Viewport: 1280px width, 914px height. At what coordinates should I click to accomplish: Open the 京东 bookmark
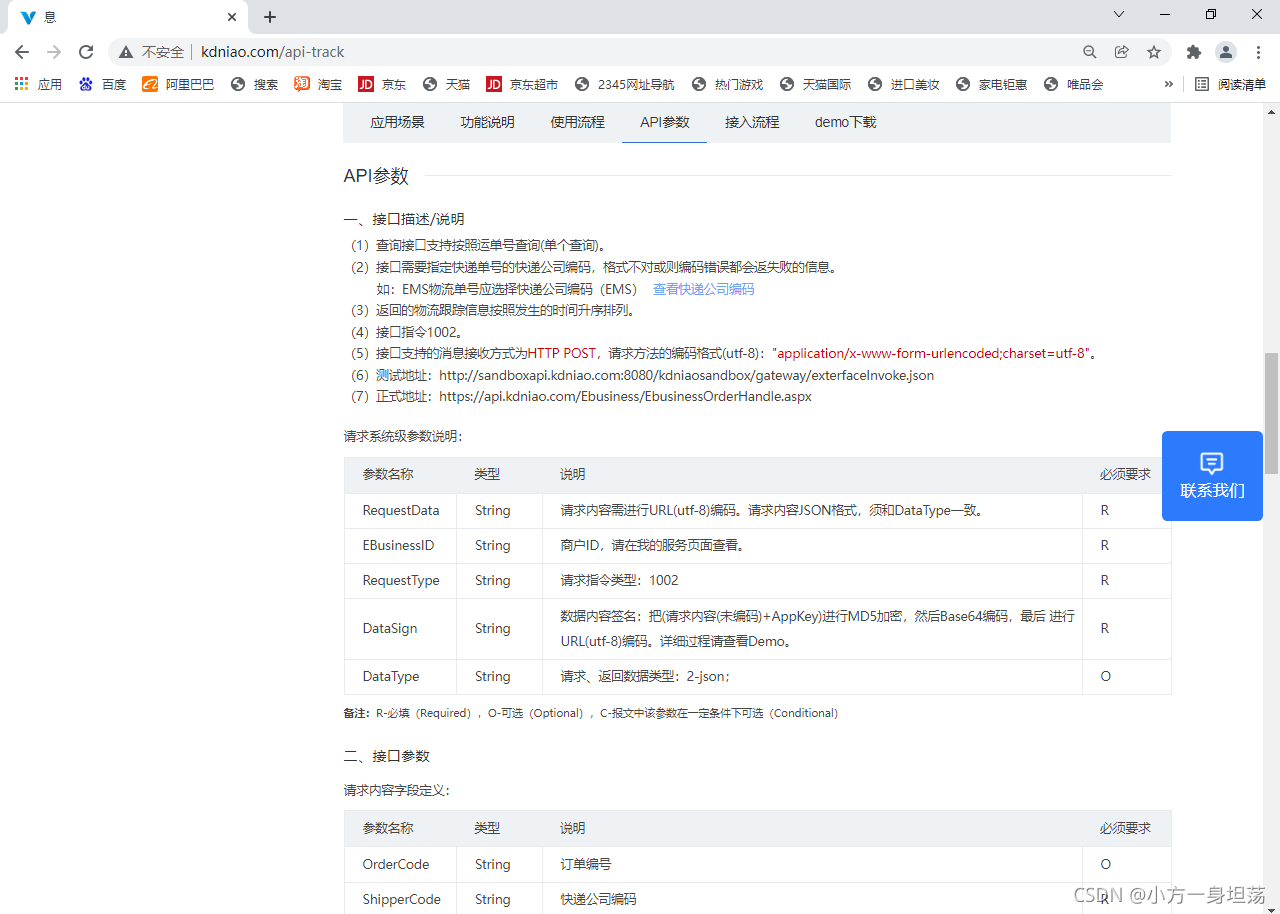point(382,85)
